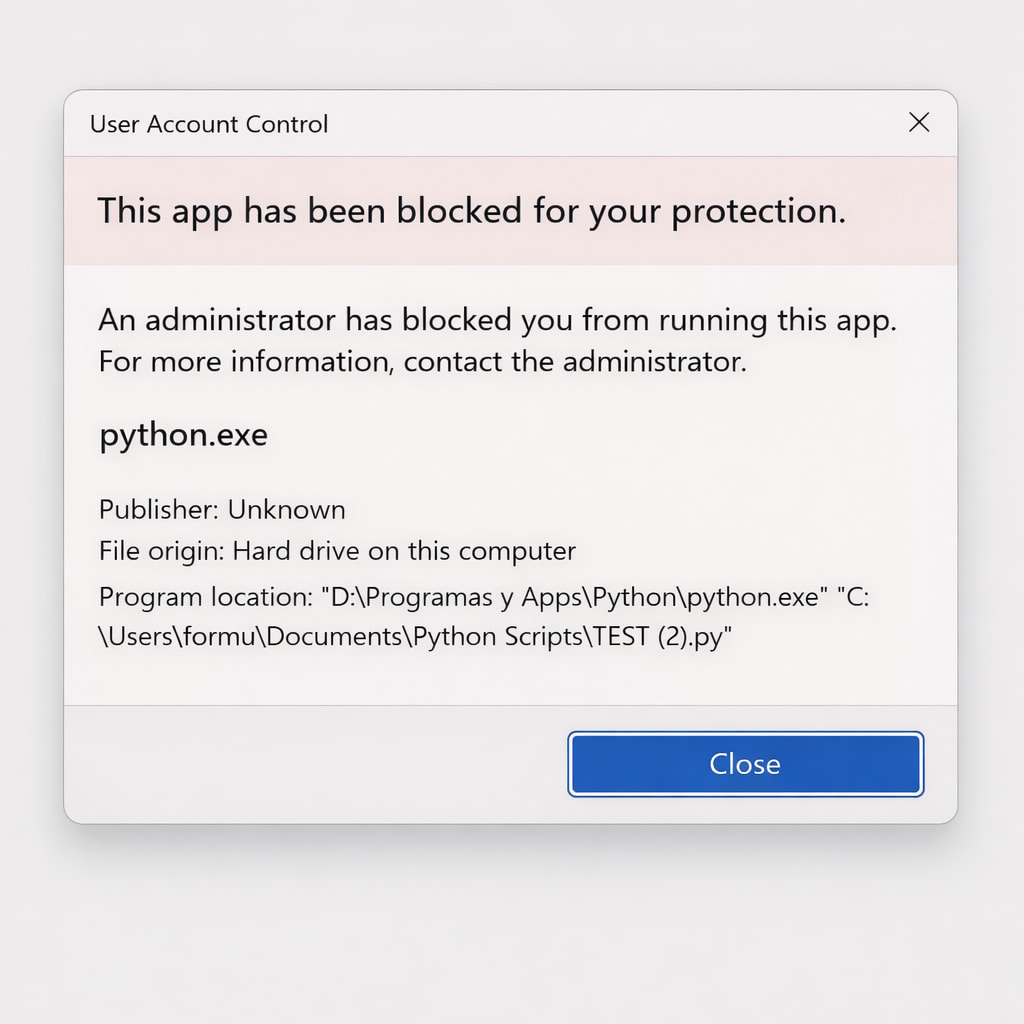Click the 'Program location:' label

coord(205,597)
